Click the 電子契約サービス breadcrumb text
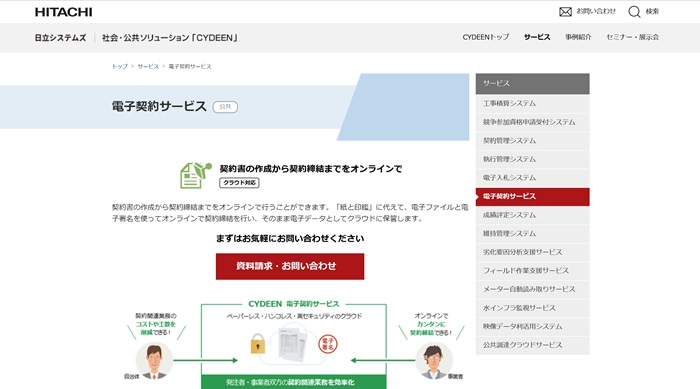 click(190, 67)
